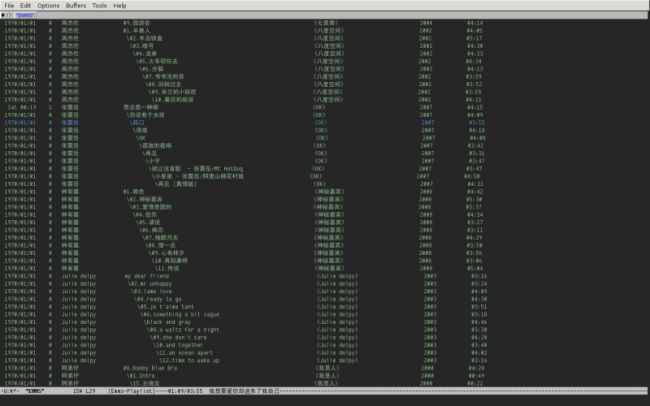Click the tab bar scroll-left arrow

7,15
